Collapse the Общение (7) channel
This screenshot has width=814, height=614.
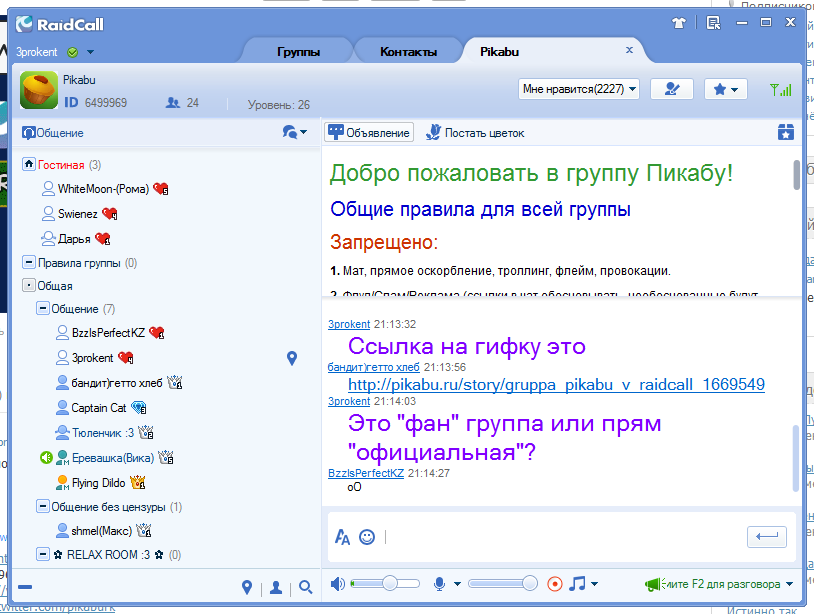coord(43,308)
